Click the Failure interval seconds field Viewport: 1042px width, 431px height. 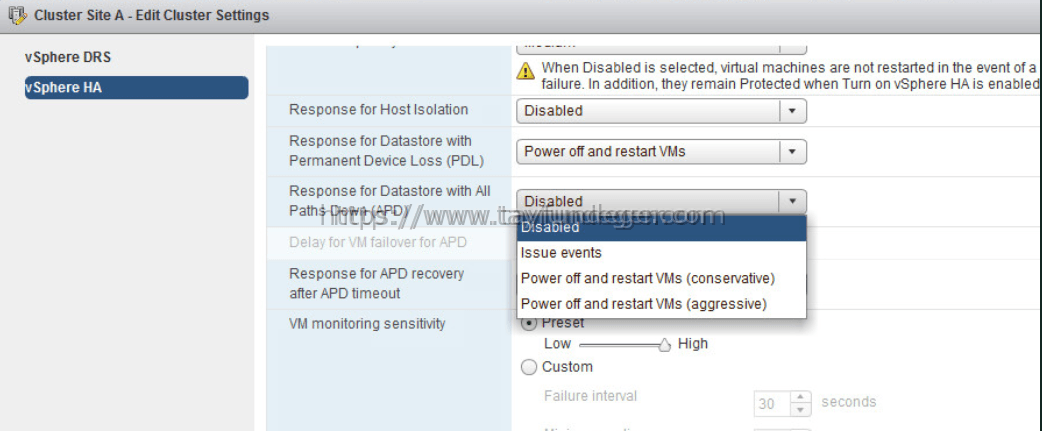point(772,403)
